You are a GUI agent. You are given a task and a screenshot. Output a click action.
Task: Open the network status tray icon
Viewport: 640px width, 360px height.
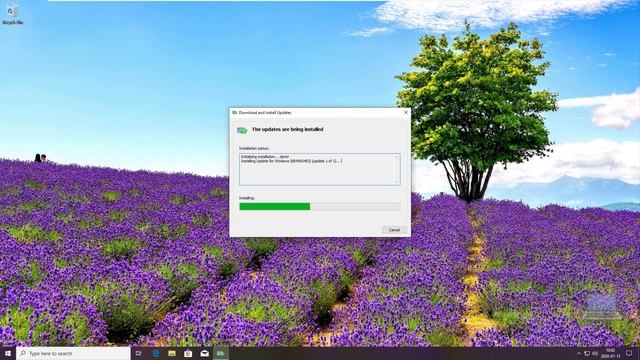(587, 353)
